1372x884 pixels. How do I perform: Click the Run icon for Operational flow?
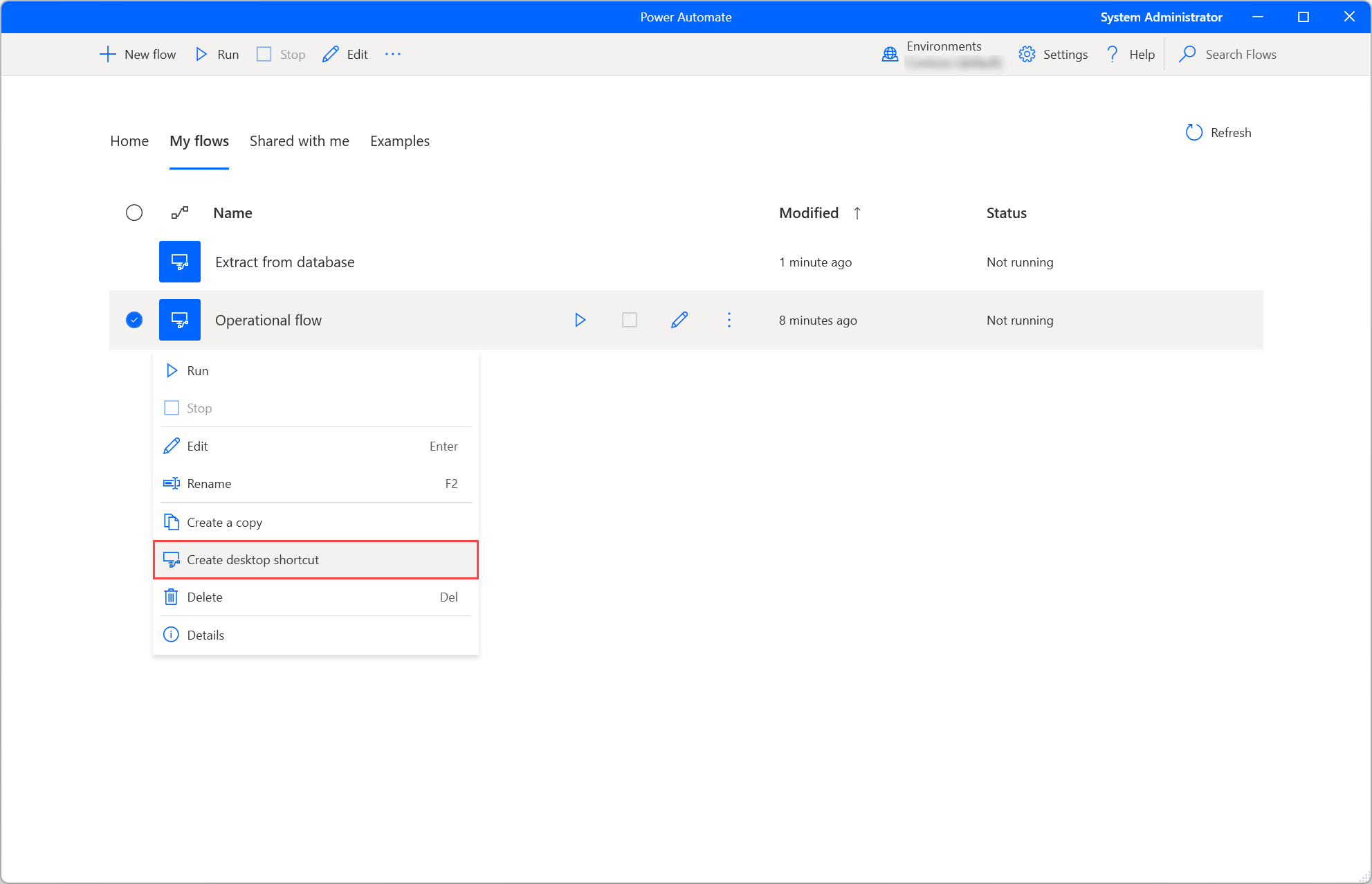click(x=581, y=320)
